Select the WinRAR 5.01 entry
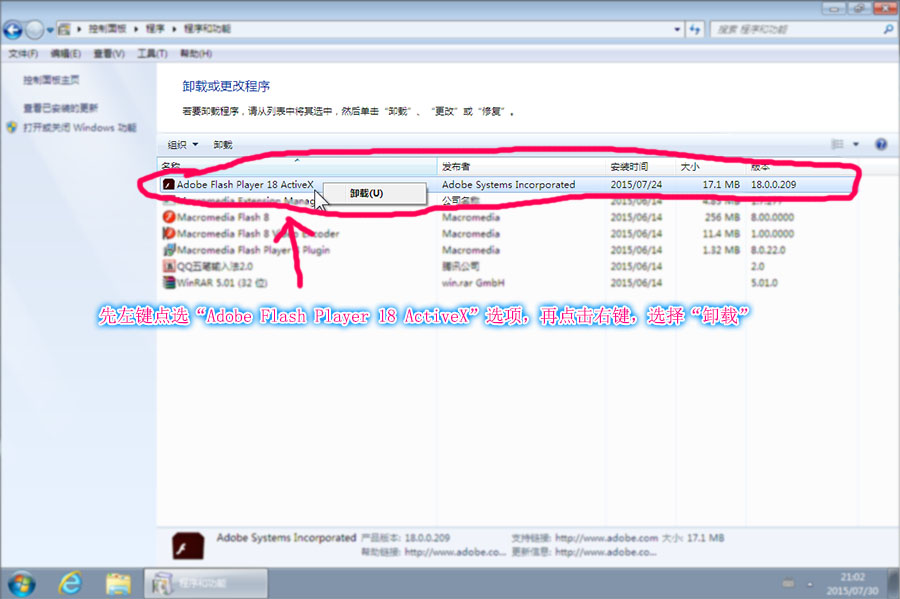 tap(222, 283)
